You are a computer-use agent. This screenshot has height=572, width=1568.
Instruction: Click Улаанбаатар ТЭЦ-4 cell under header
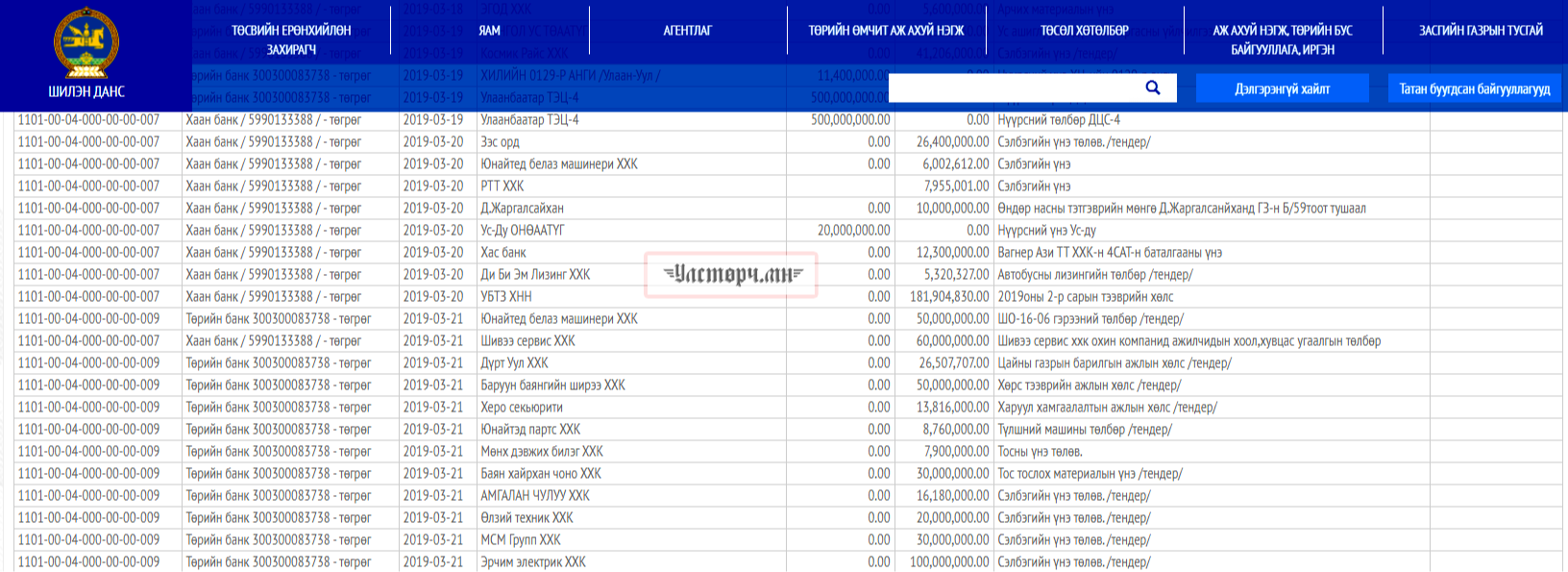(x=529, y=120)
